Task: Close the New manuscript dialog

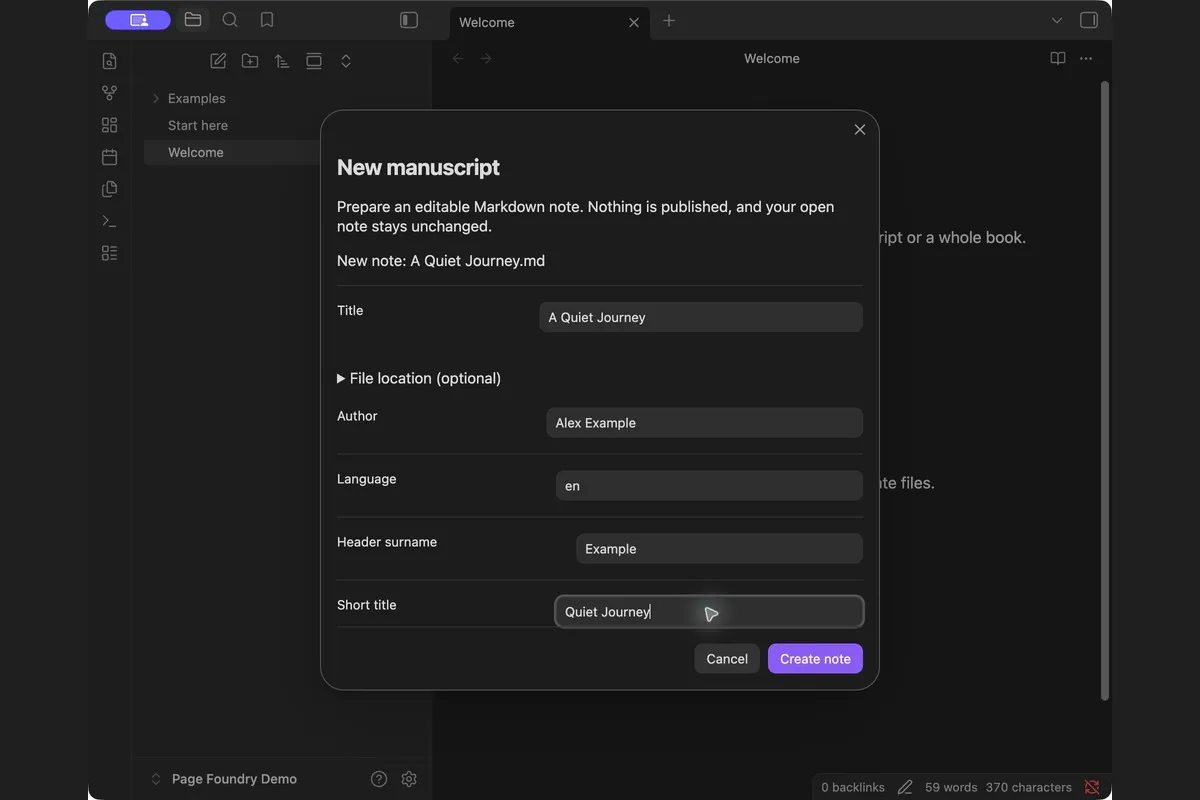Action: pos(860,130)
